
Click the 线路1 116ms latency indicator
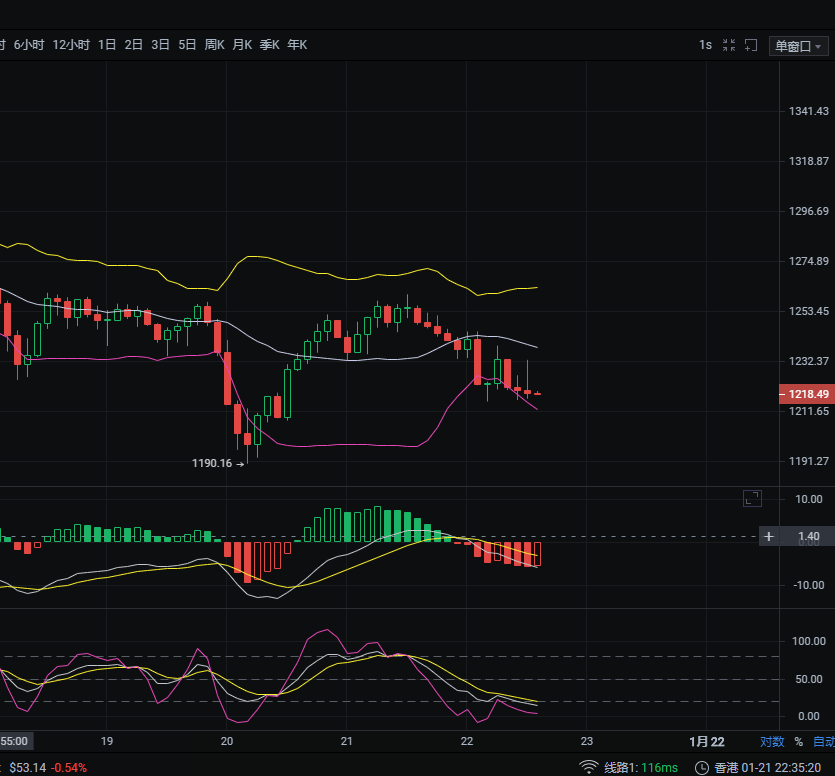641,767
